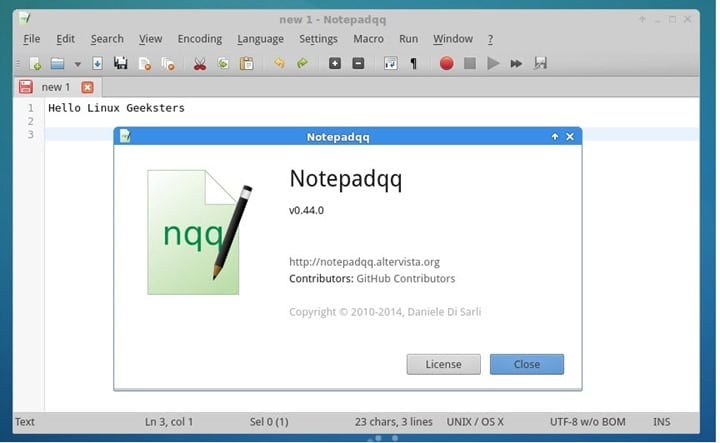
Task: Click the Redo green arrow icon
Action: coord(302,63)
